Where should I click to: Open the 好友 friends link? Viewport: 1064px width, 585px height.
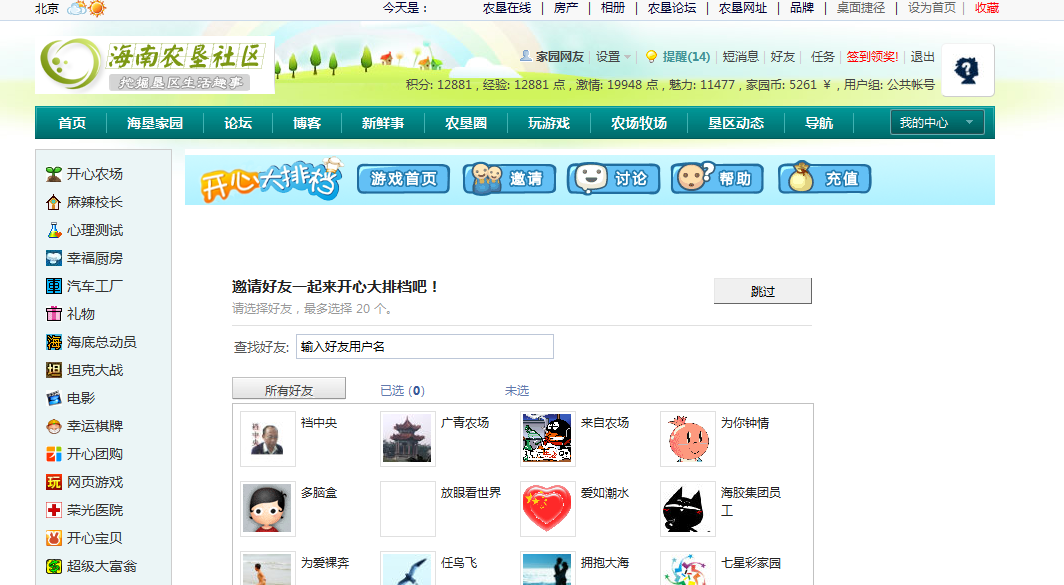coord(782,57)
